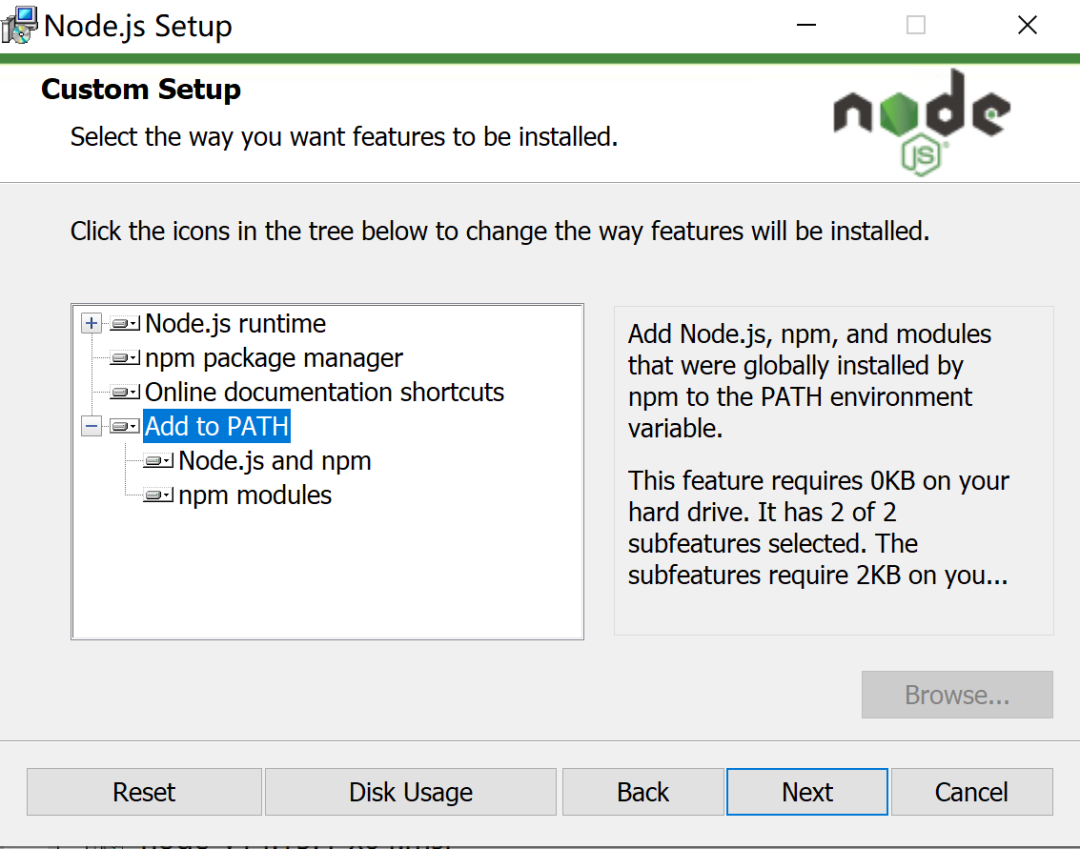Expand the Node.js runtime tree node

(x=92, y=324)
